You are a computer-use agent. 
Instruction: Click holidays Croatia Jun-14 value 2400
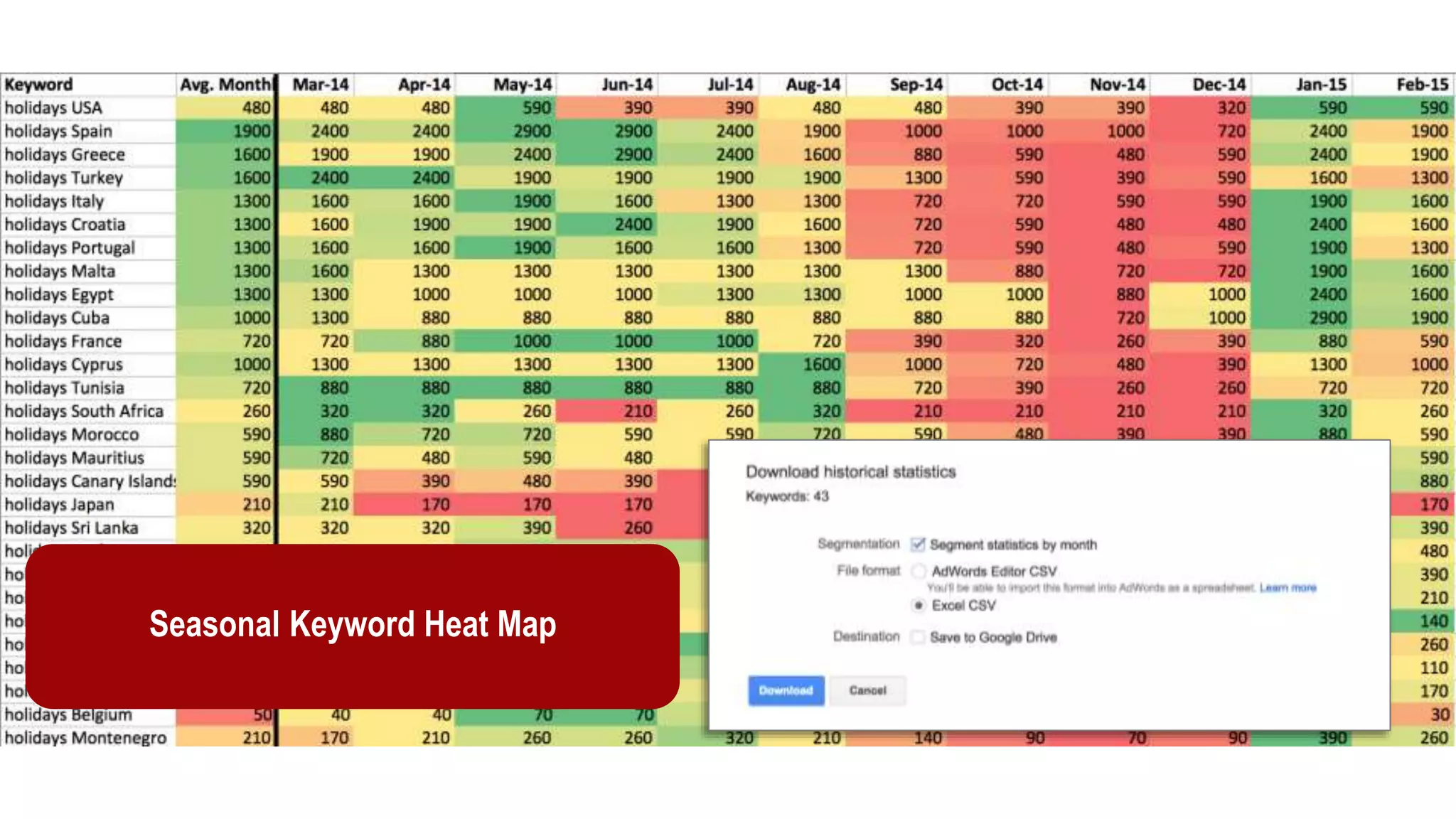click(x=606, y=225)
